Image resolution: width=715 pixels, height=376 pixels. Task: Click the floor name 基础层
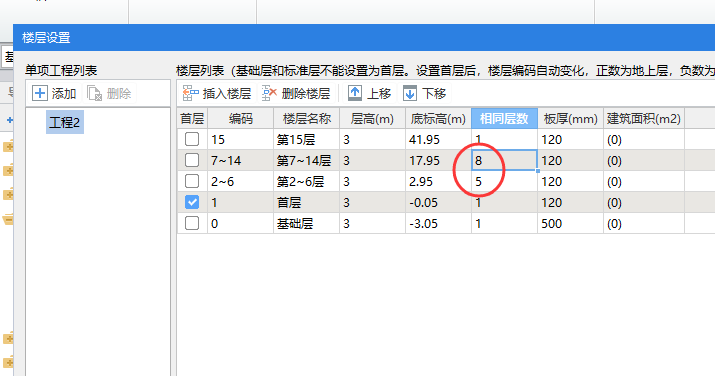tap(306, 223)
